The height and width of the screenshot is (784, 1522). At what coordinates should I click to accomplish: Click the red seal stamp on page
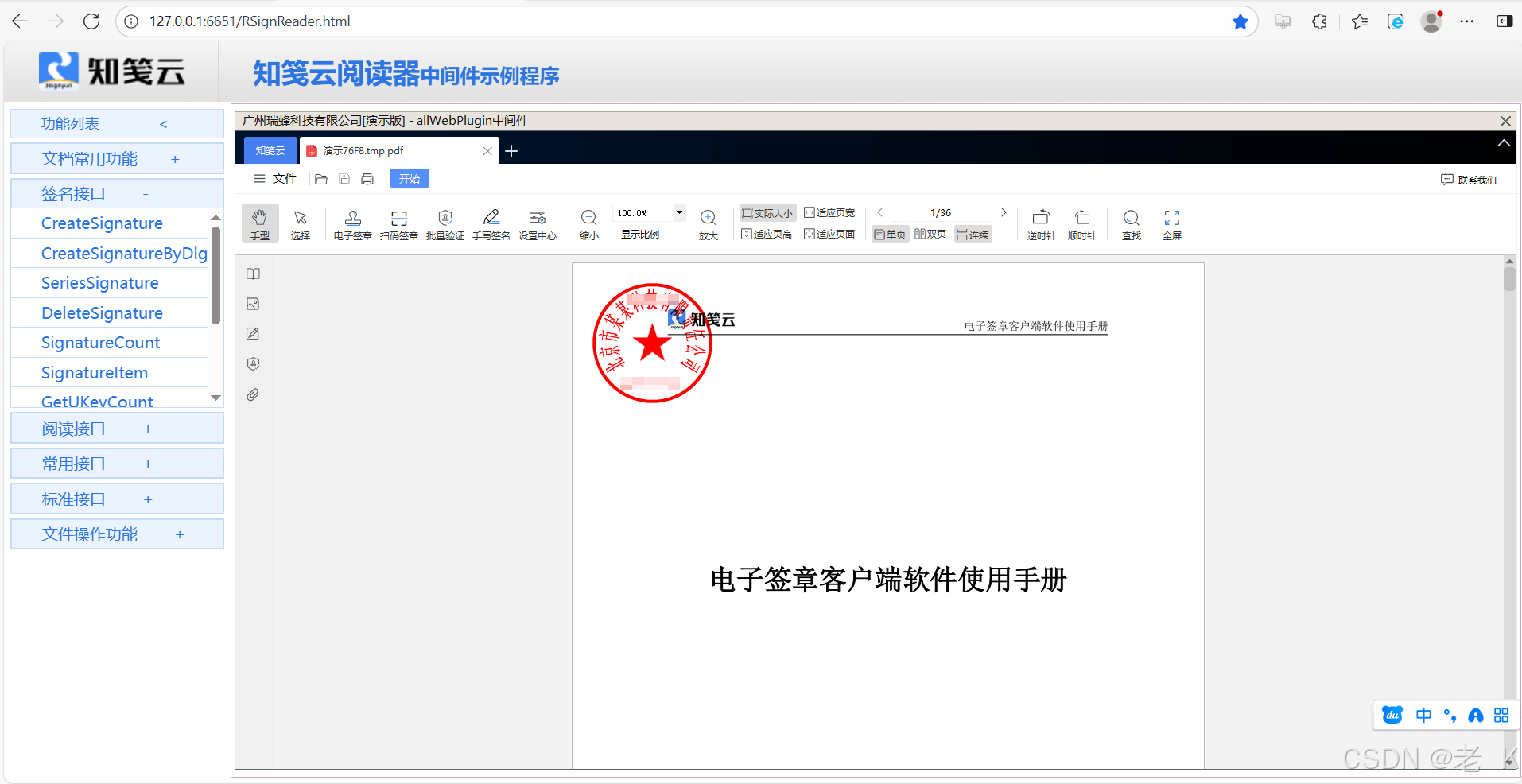652,343
